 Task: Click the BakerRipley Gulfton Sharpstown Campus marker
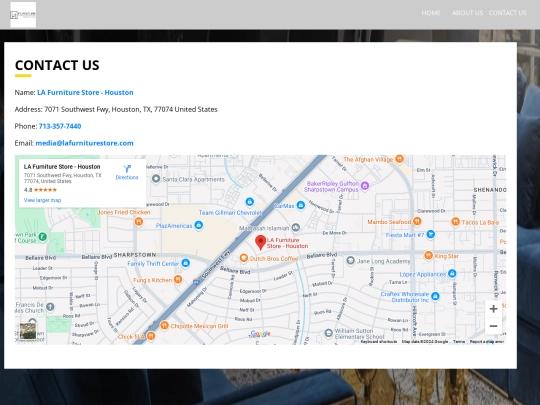365,186
